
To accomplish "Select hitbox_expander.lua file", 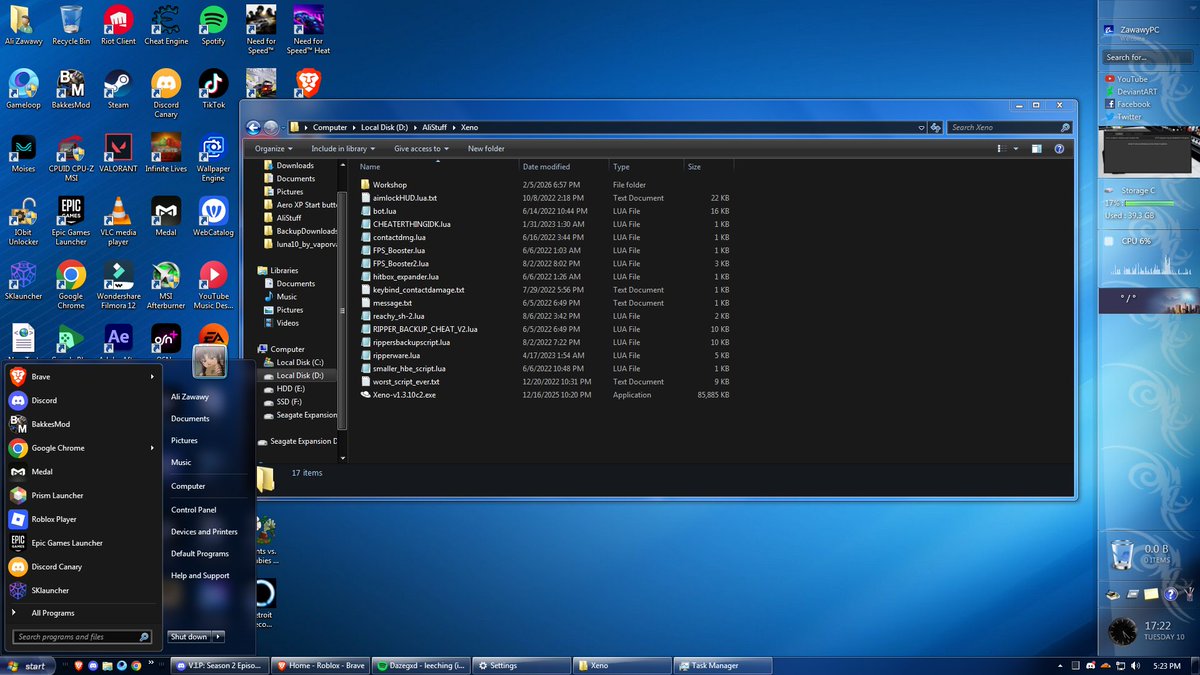I will (x=545, y=277).
